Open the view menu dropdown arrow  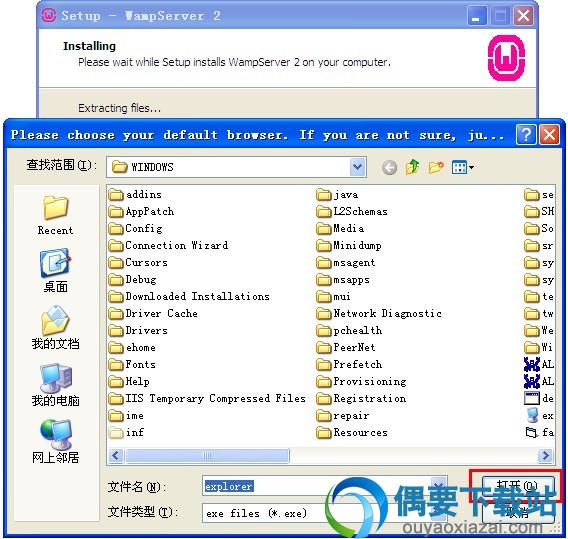click(x=471, y=167)
